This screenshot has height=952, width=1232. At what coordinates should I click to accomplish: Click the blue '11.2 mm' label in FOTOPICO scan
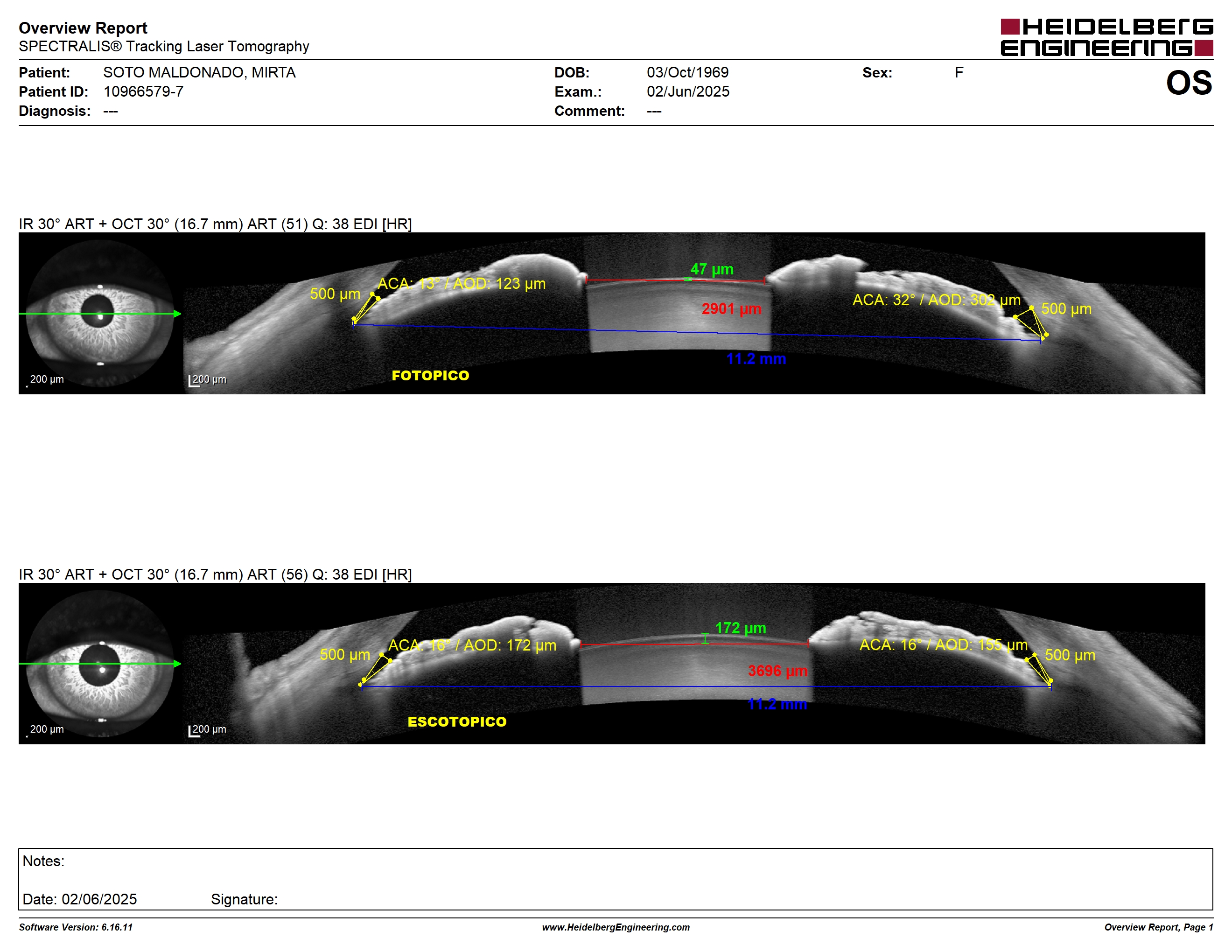(756, 359)
